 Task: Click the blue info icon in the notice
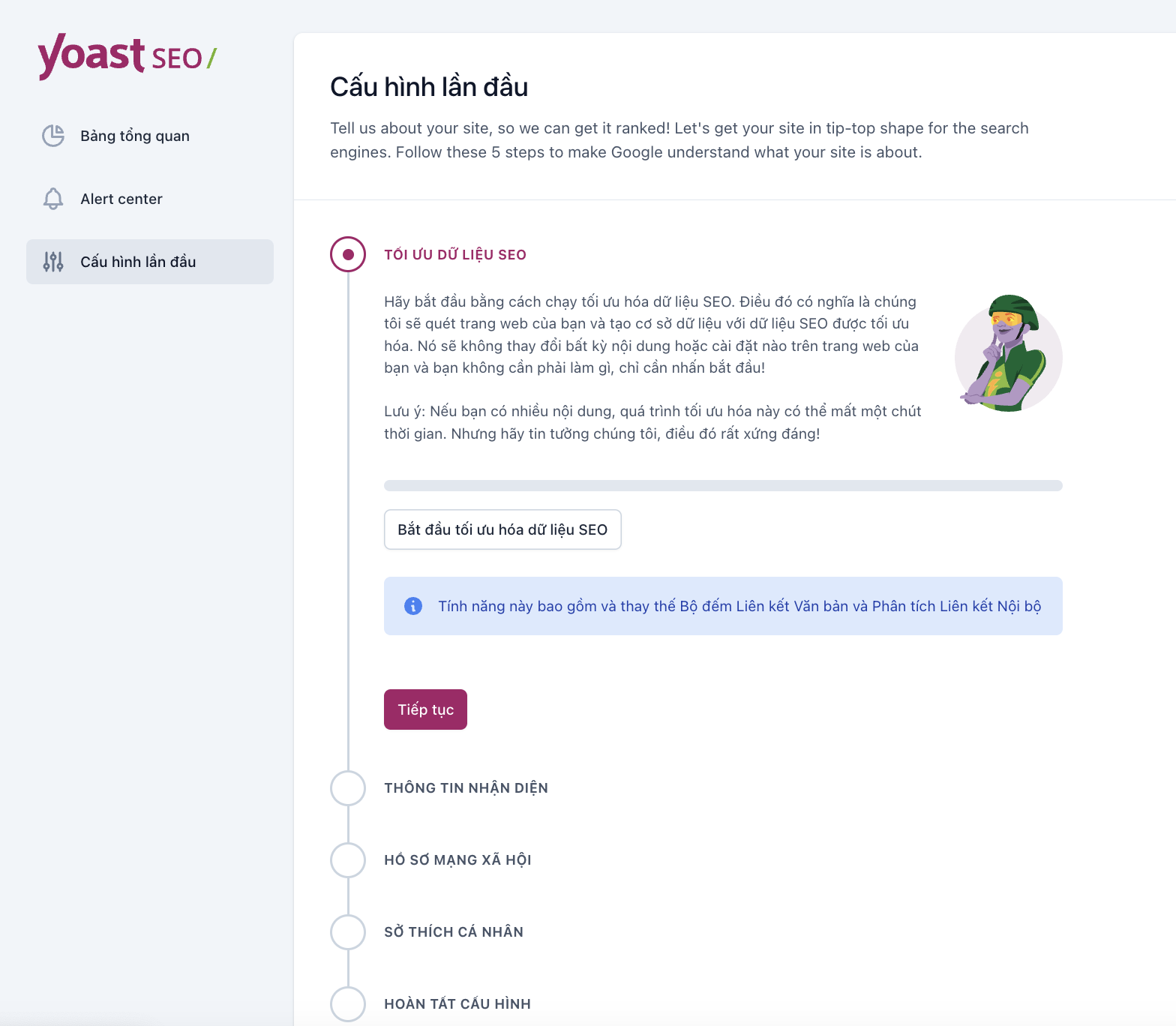point(413,606)
